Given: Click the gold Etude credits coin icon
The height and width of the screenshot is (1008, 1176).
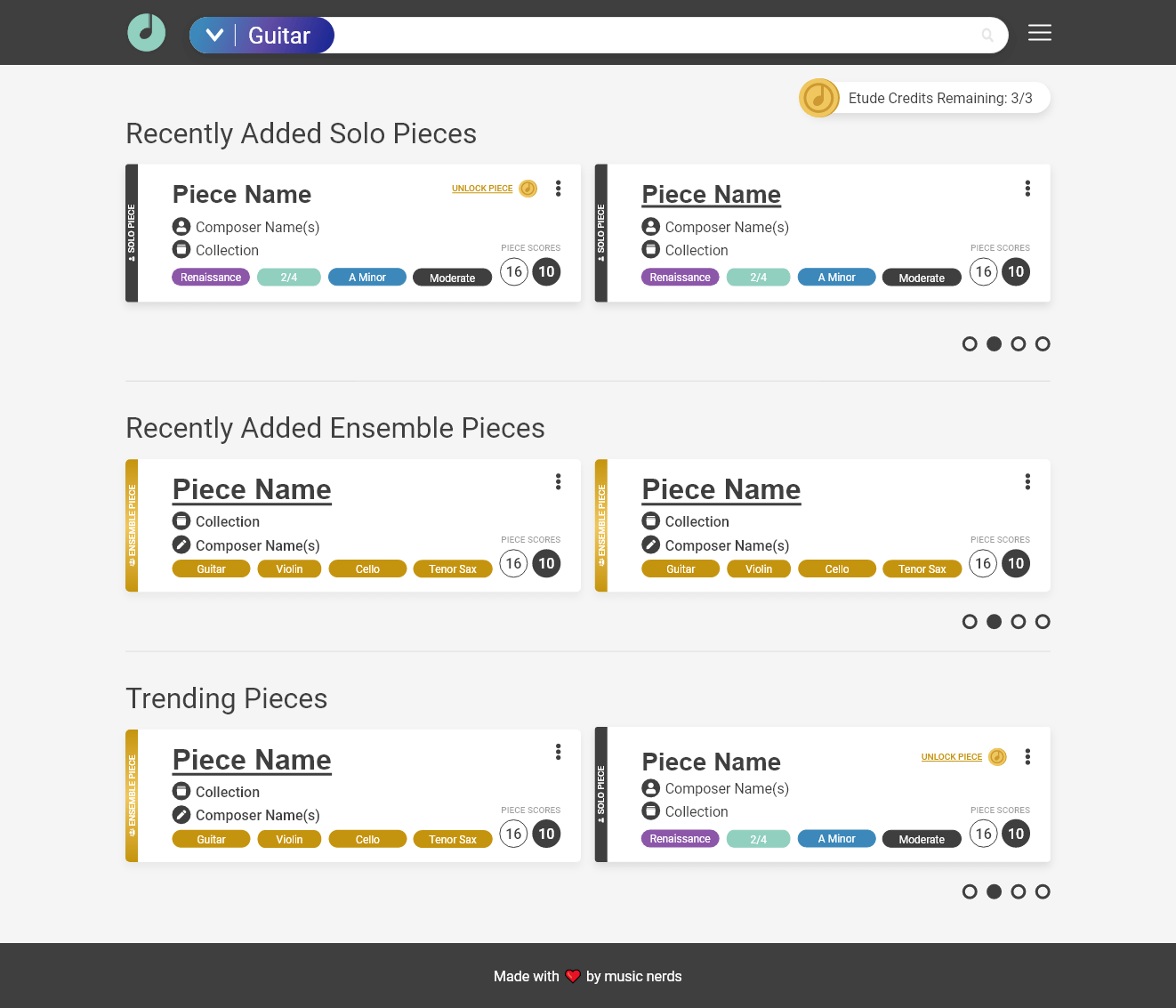Looking at the screenshot, I should (818, 98).
